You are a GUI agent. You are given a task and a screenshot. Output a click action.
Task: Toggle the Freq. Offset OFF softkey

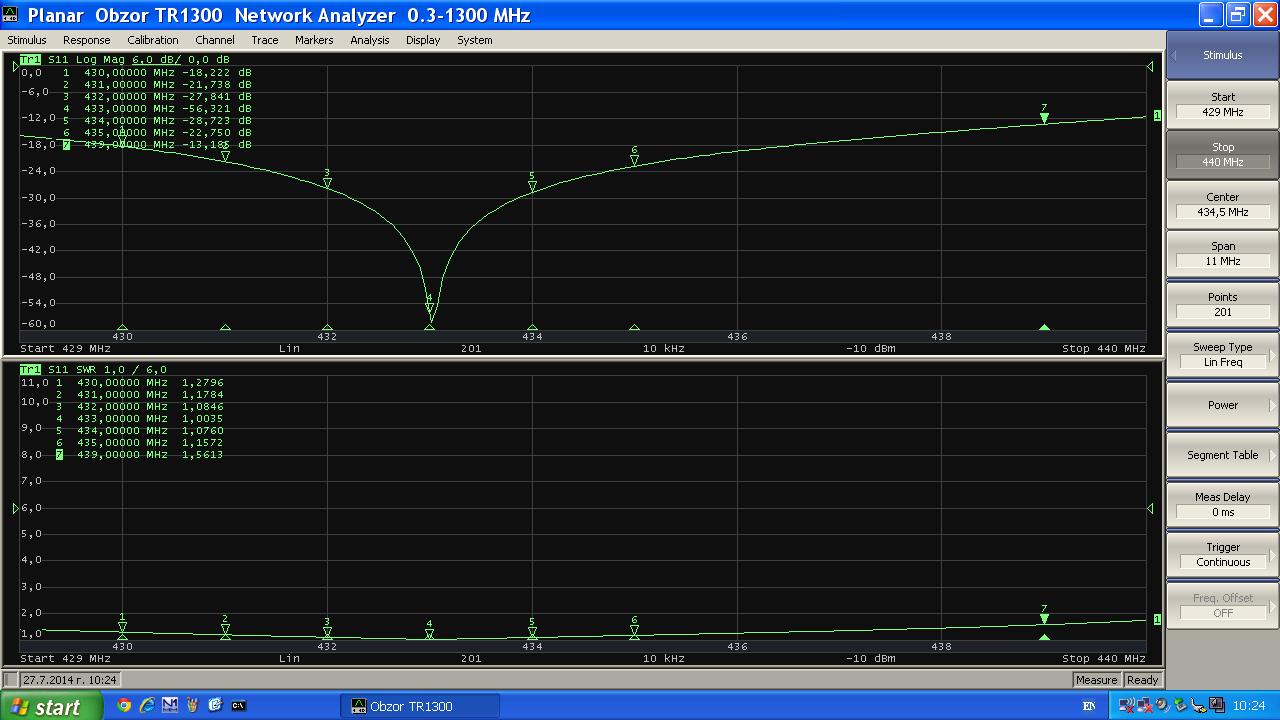(1222, 605)
